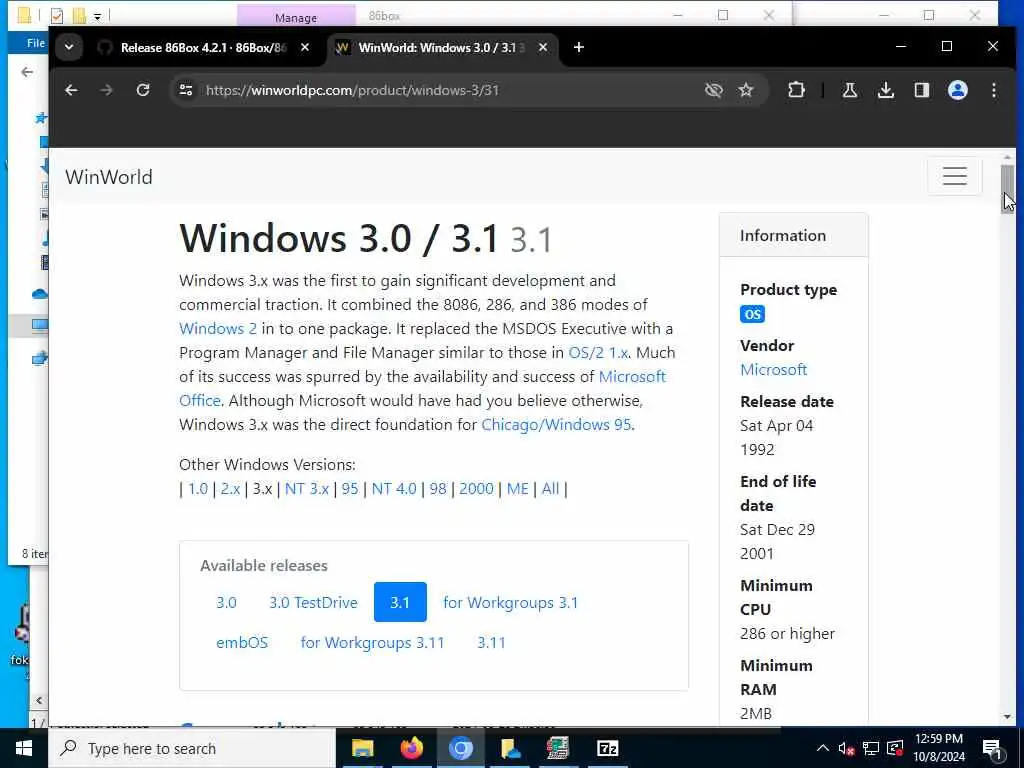
Task: Open a new browser tab
Action: tap(579, 47)
